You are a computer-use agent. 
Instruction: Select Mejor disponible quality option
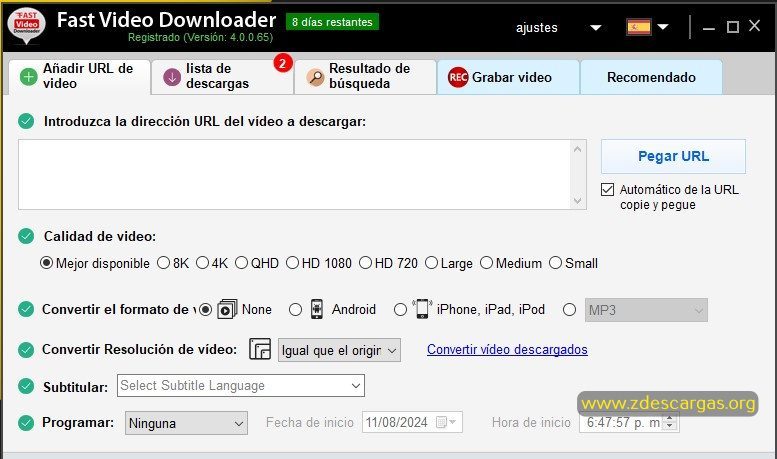[46, 263]
